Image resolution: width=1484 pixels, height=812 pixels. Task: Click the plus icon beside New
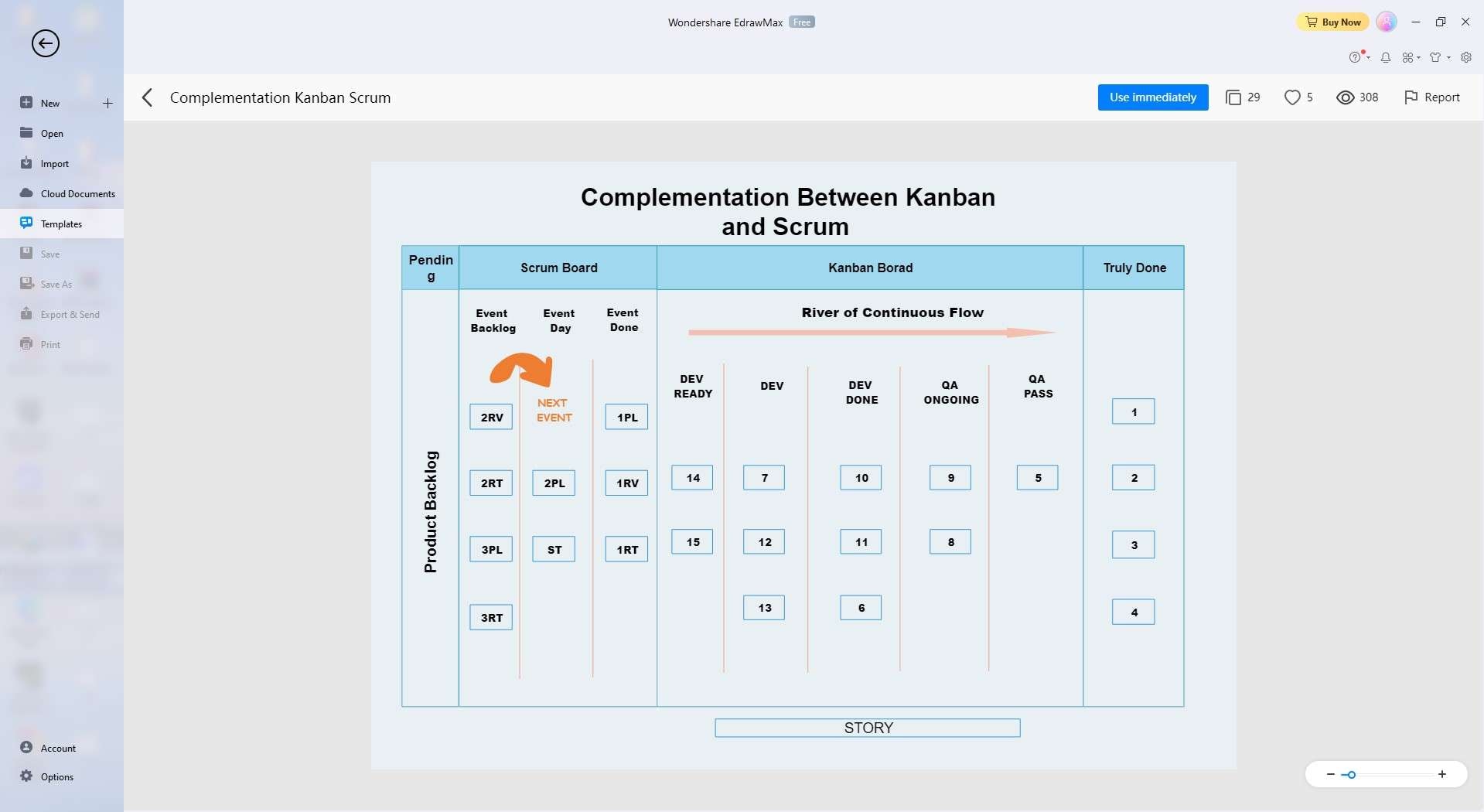(x=107, y=103)
